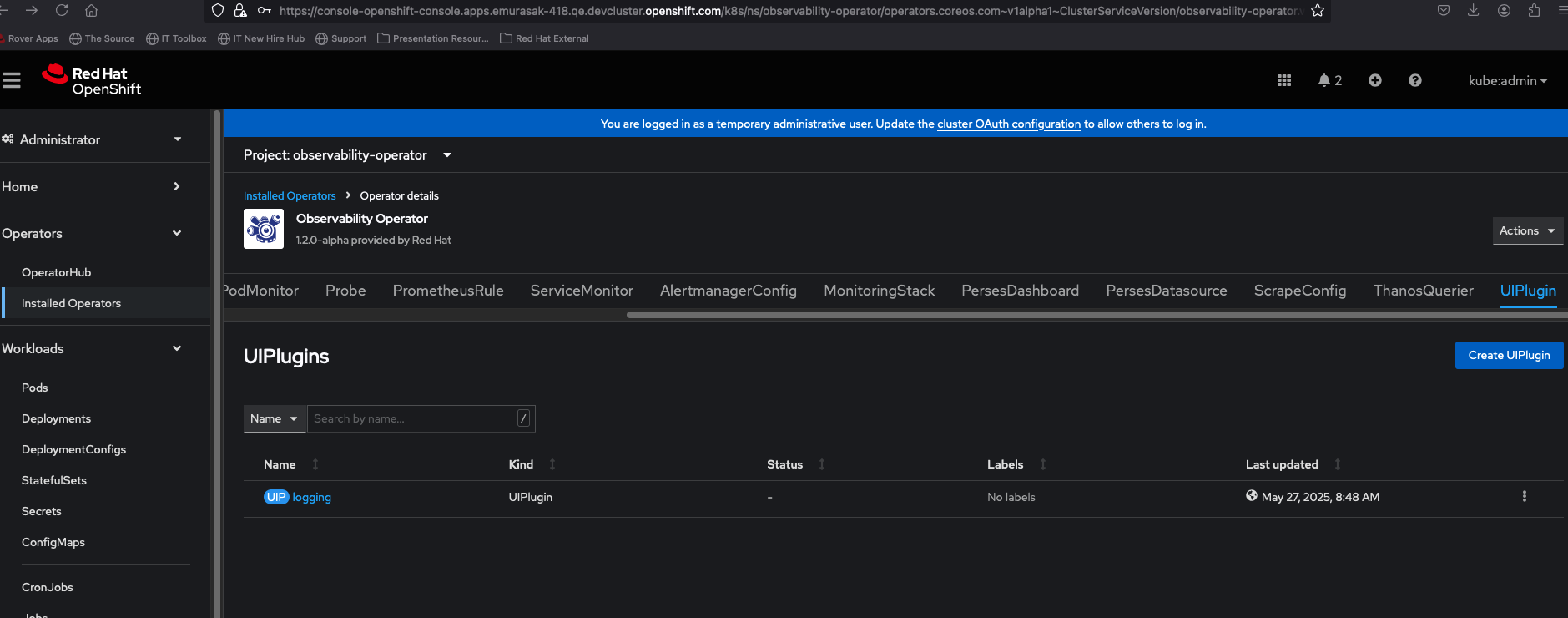
Task: Bookmark this page with the star icon
Action: (x=1318, y=10)
